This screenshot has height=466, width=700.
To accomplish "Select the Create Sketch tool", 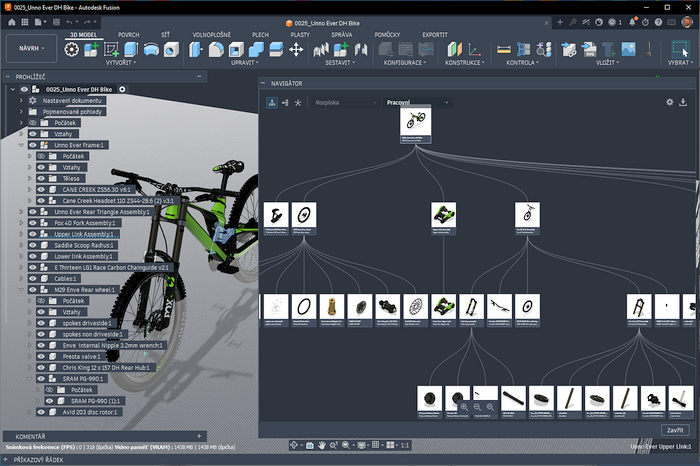I will 111,49.
